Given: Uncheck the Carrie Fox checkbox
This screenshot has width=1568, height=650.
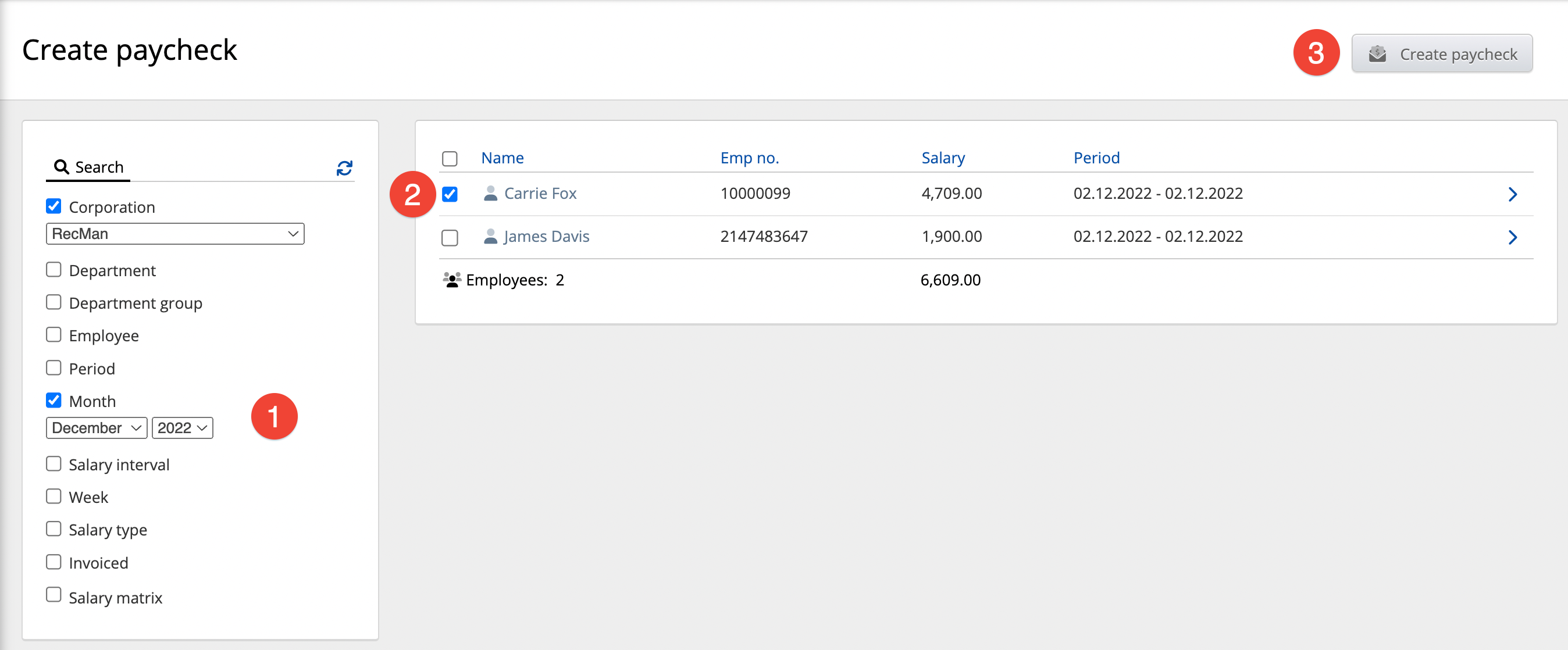Looking at the screenshot, I should tap(450, 194).
